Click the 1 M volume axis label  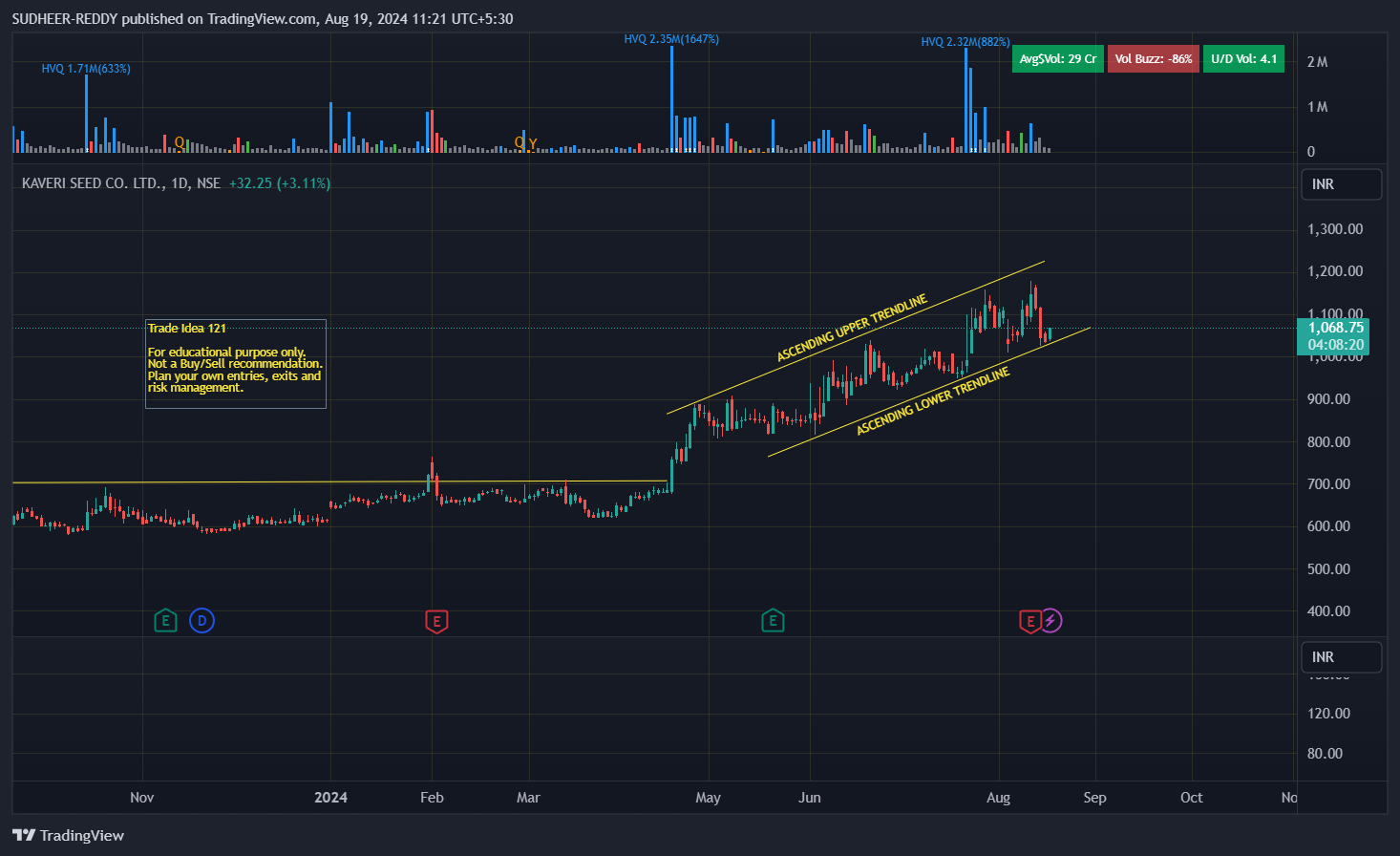click(1317, 107)
